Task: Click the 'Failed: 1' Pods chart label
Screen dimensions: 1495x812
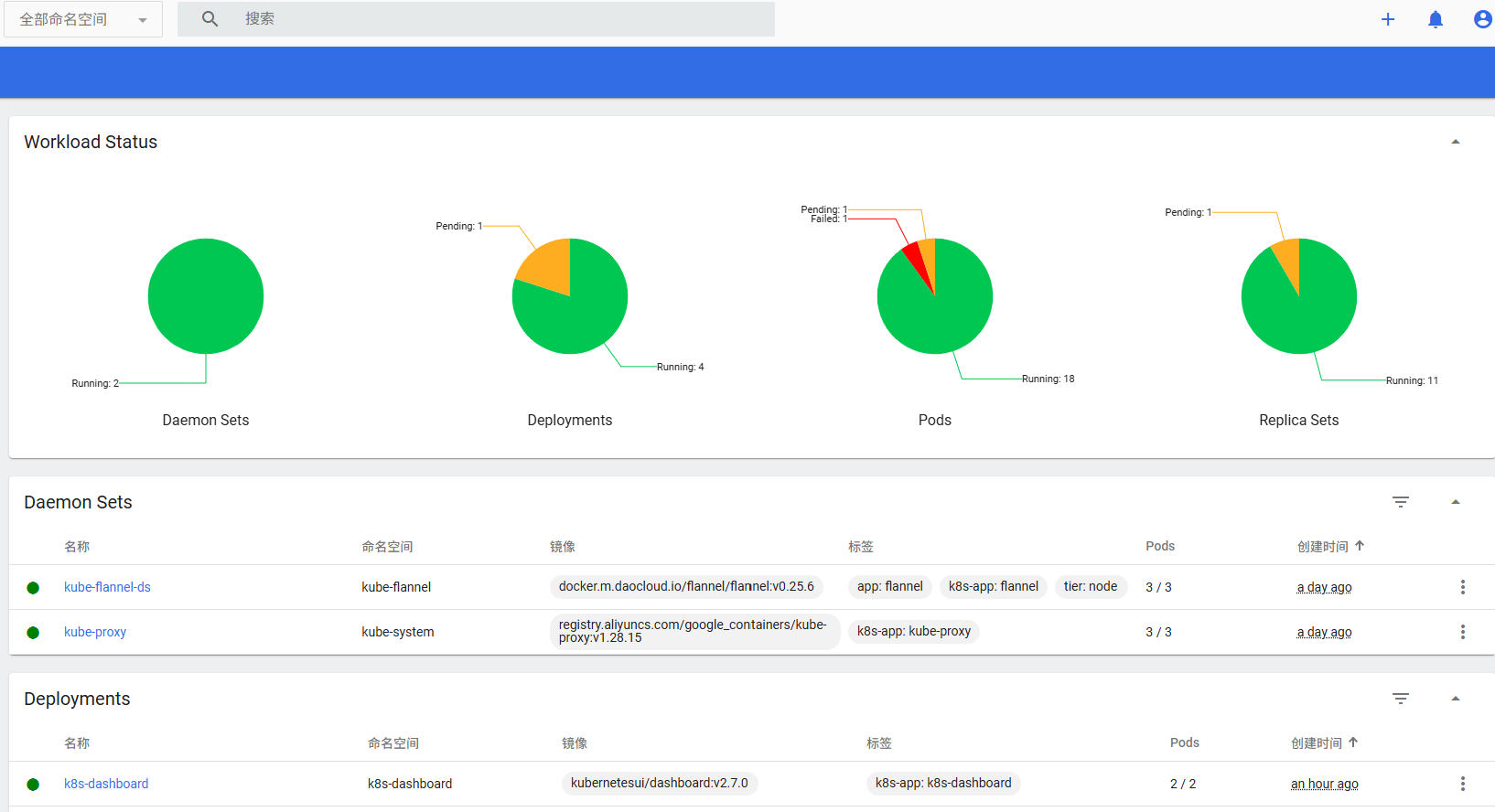Action: [829, 219]
